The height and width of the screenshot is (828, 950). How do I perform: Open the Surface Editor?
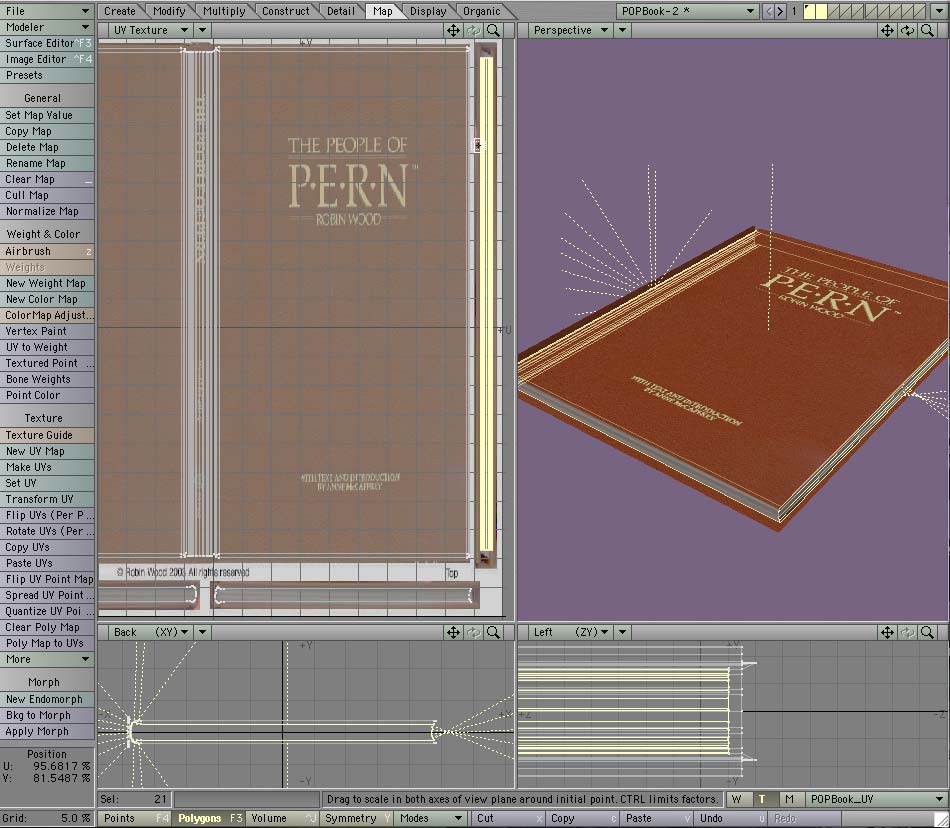tap(47, 43)
